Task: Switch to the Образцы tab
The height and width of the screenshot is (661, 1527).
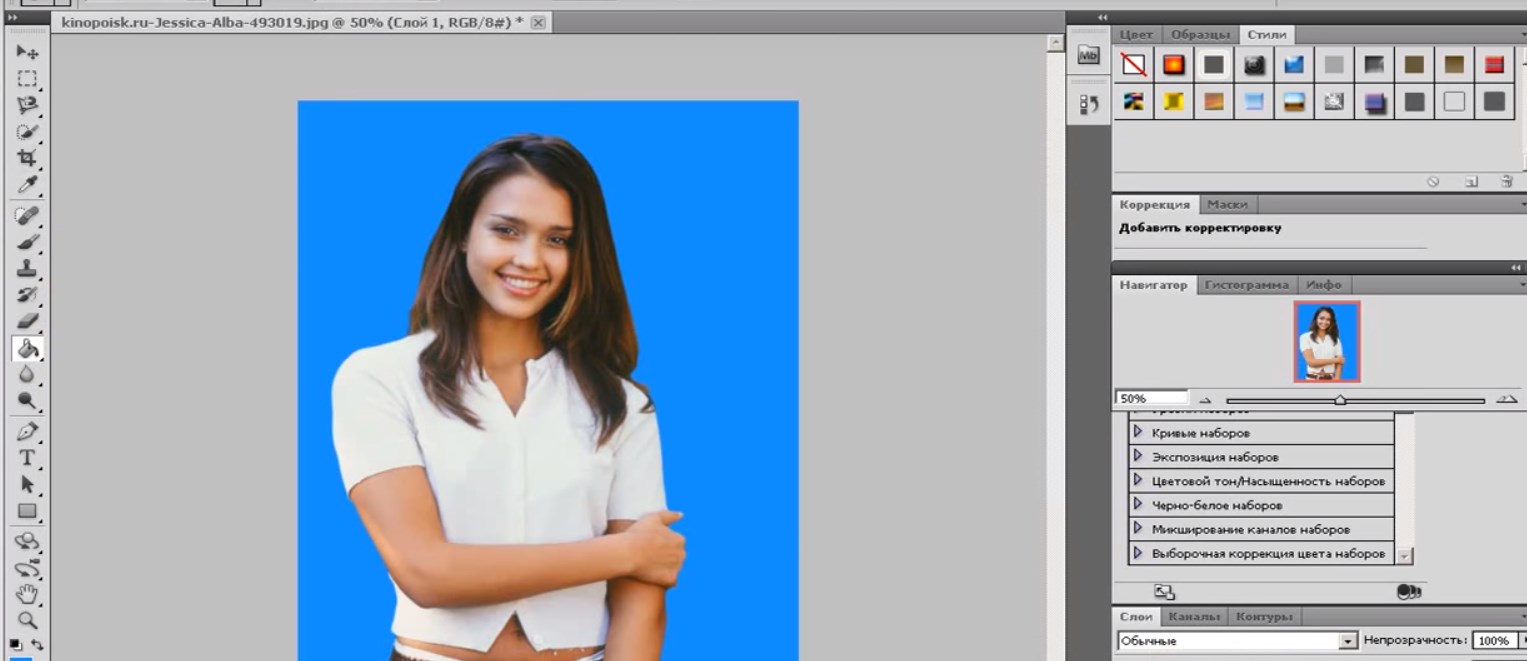Action: [x=1200, y=34]
